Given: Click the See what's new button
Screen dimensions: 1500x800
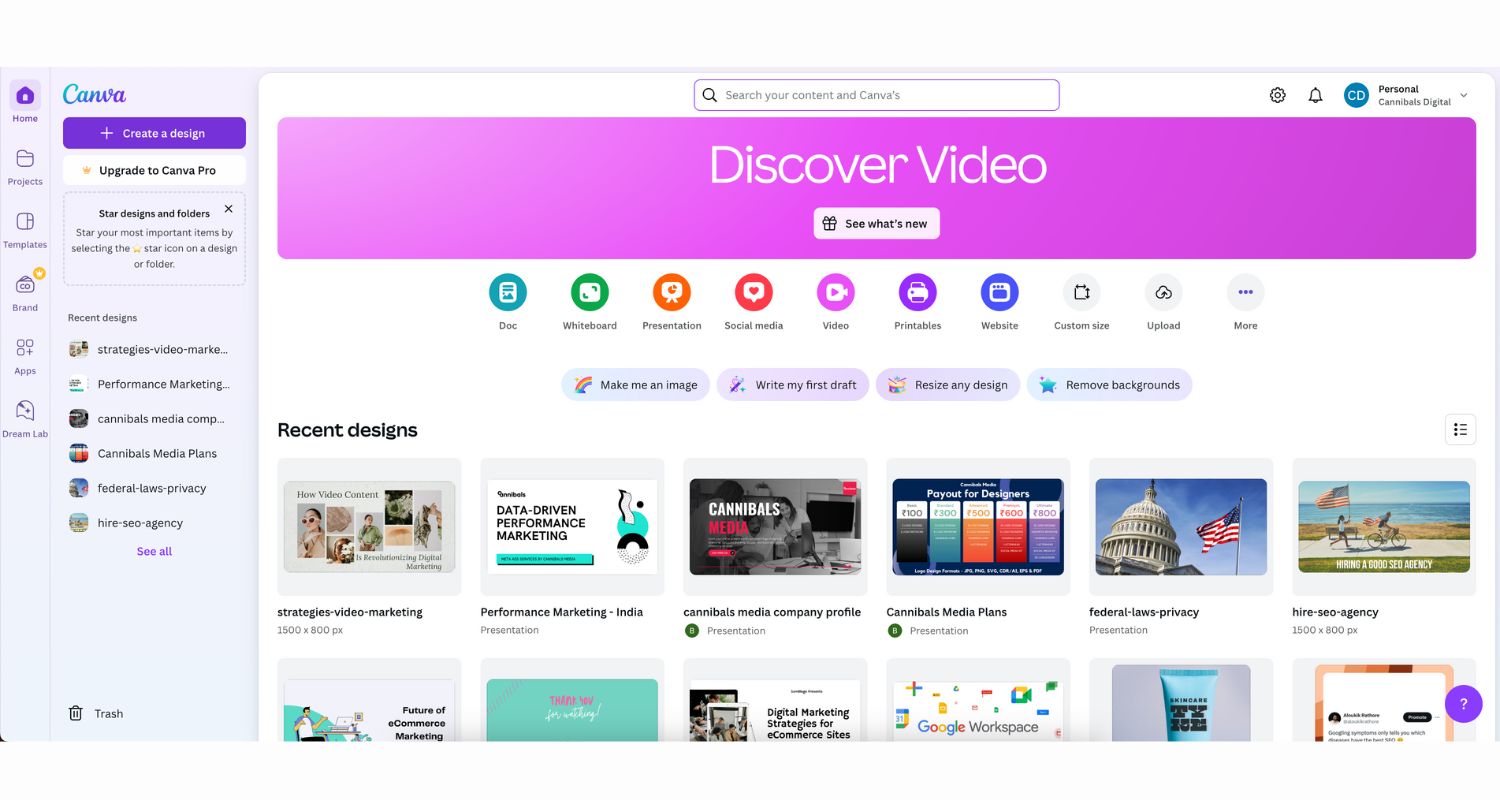Looking at the screenshot, I should (x=877, y=223).
